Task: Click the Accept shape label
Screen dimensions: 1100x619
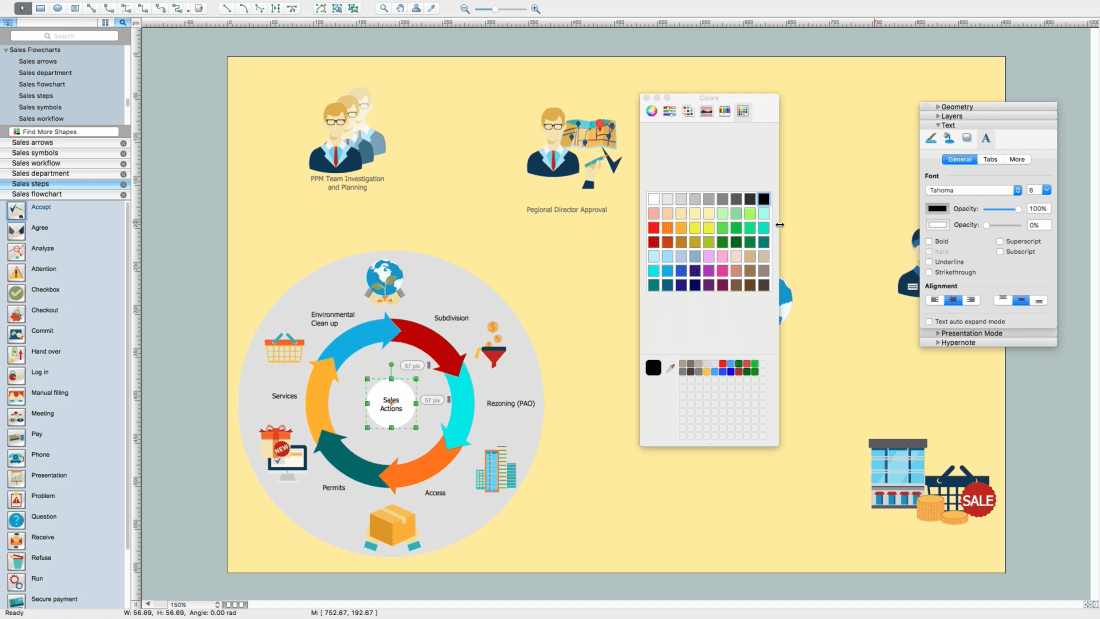Action: click(41, 207)
